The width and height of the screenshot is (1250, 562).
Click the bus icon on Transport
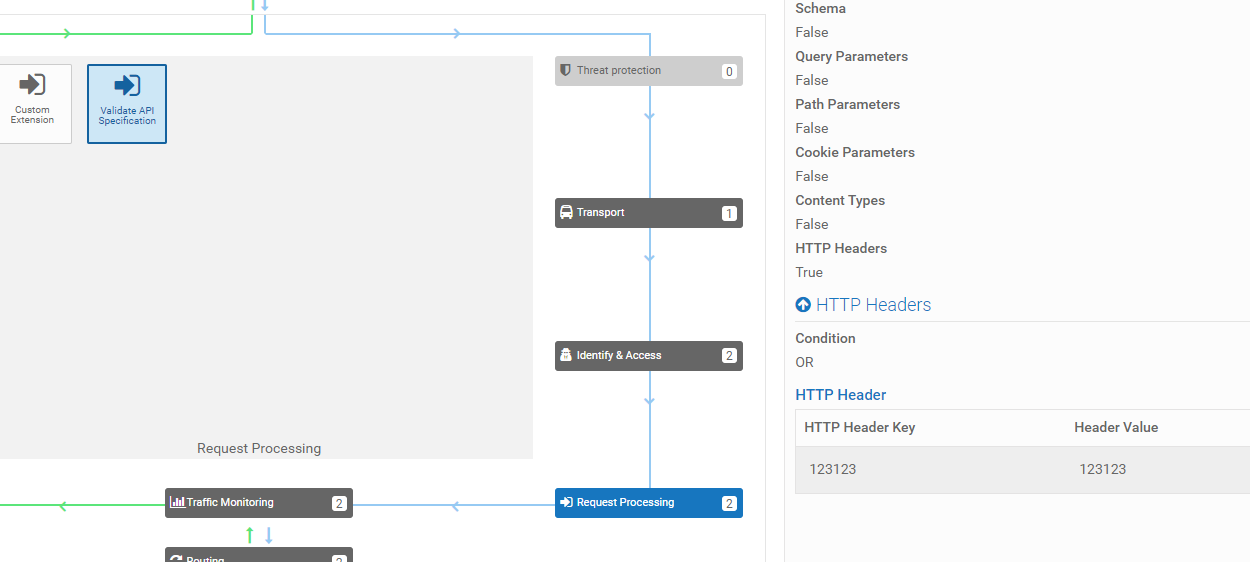click(x=566, y=213)
